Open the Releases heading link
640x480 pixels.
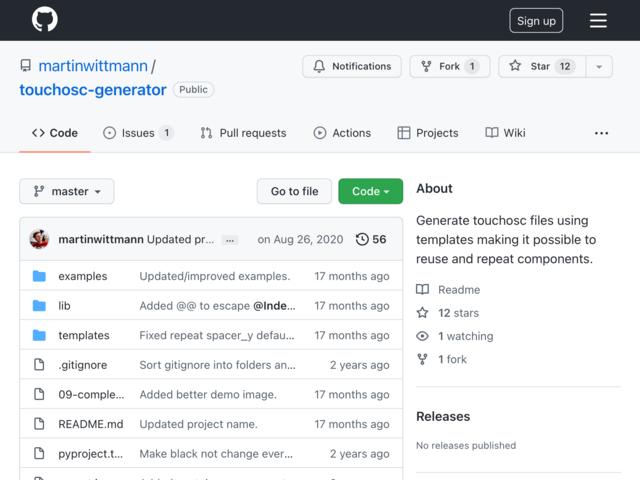443,416
